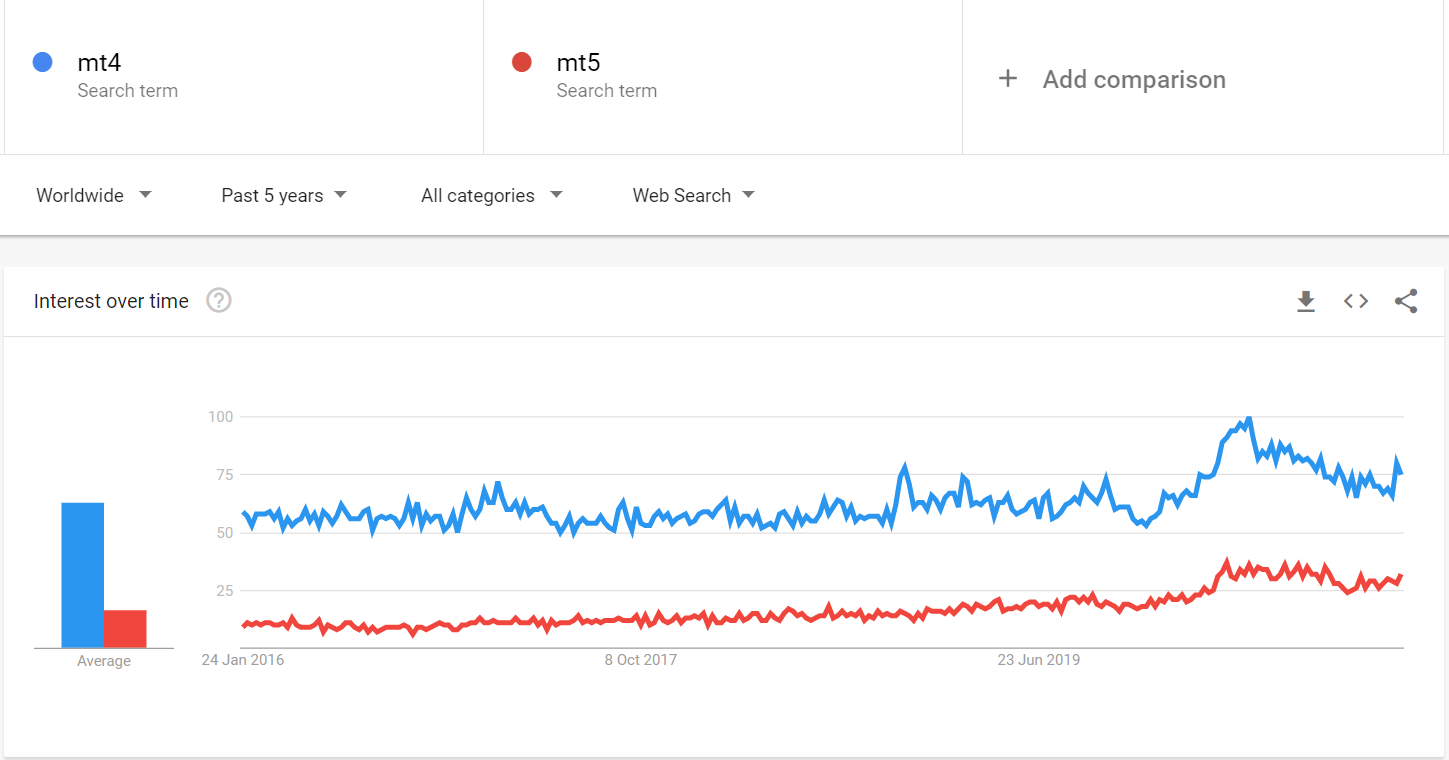This screenshot has height=760, width=1449.
Task: Open the Web Search type dropdown
Action: [x=692, y=195]
